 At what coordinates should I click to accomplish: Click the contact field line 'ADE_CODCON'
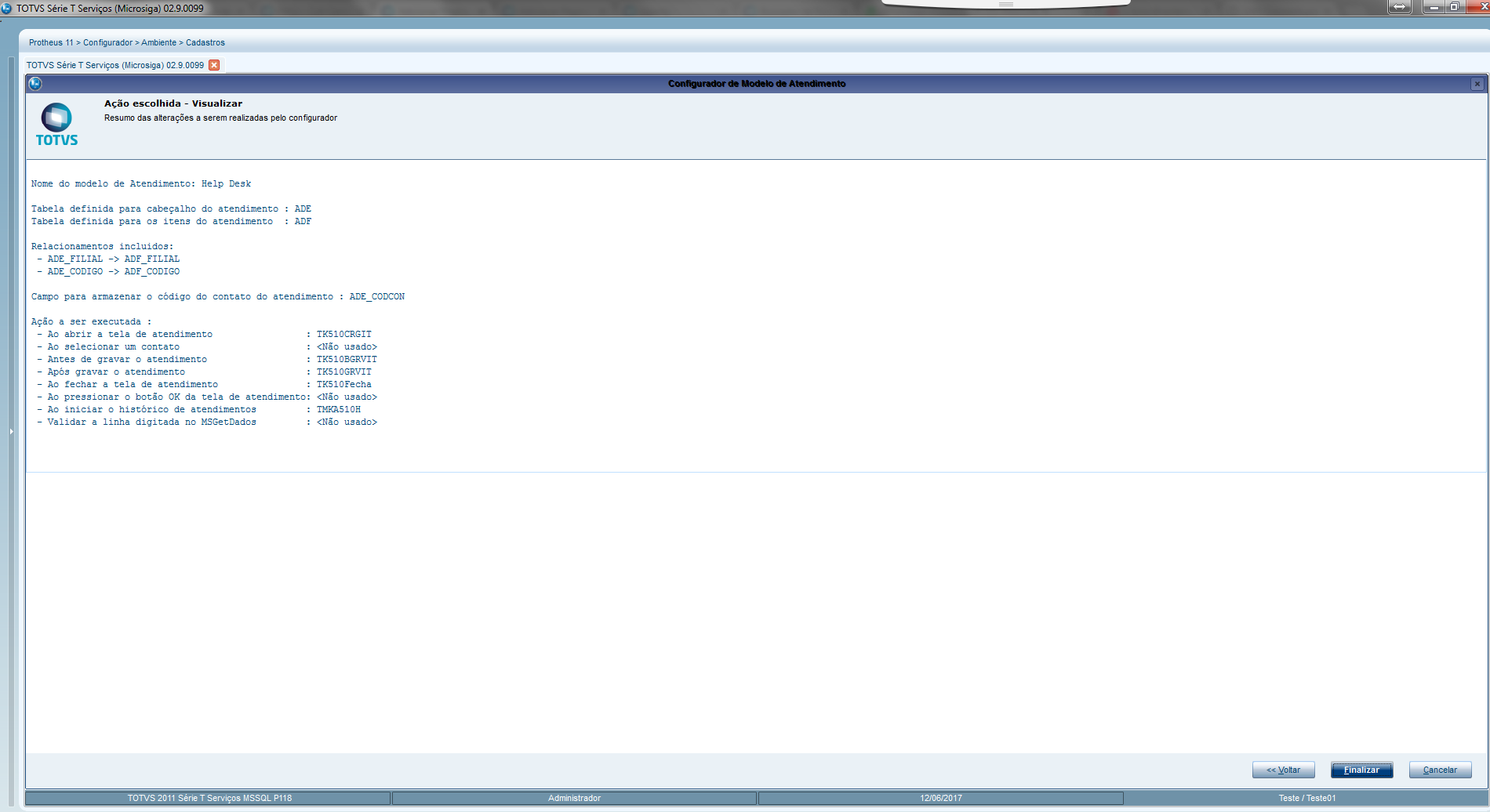[218, 296]
